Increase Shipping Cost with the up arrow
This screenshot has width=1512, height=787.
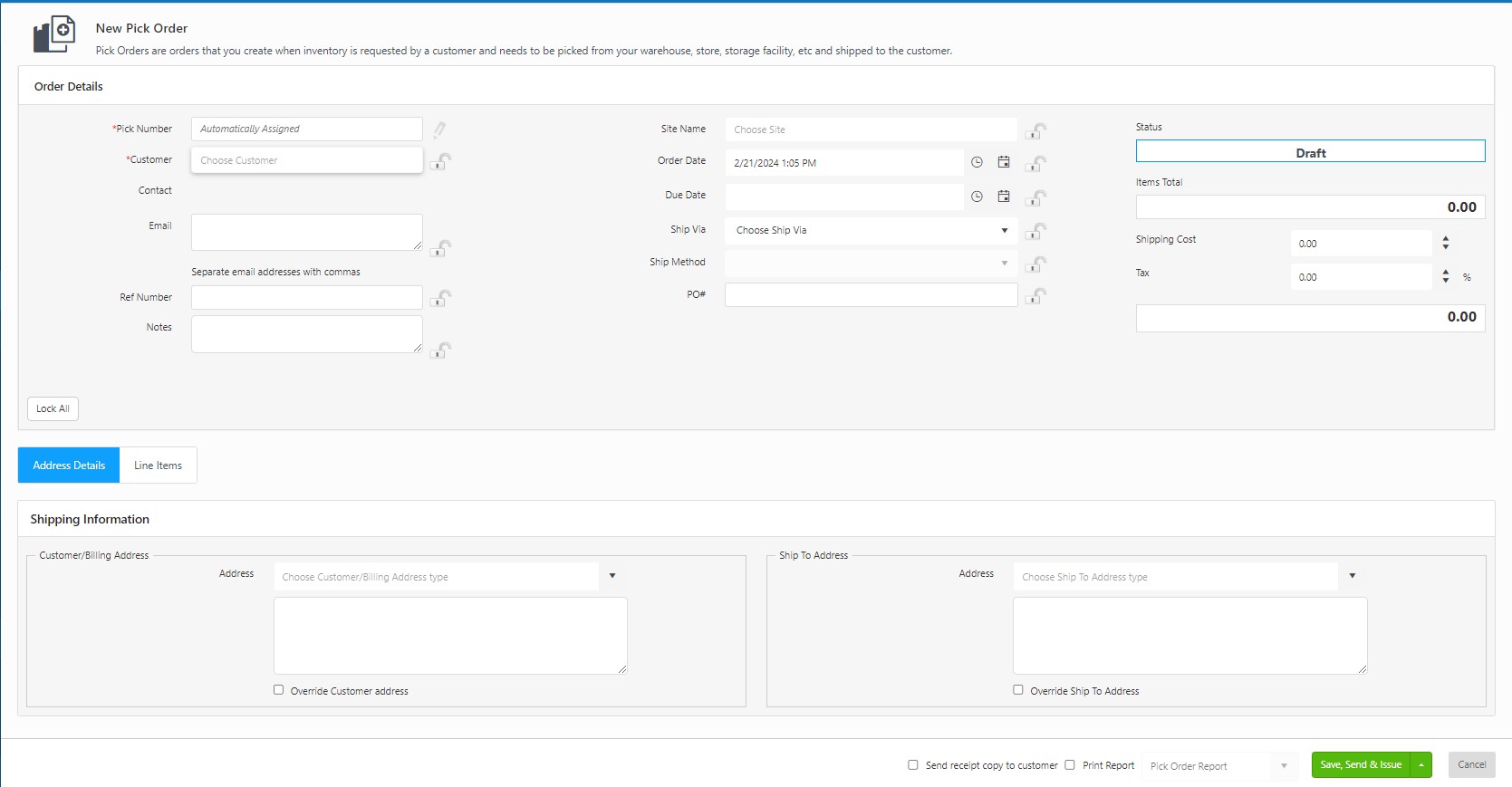point(1446,239)
